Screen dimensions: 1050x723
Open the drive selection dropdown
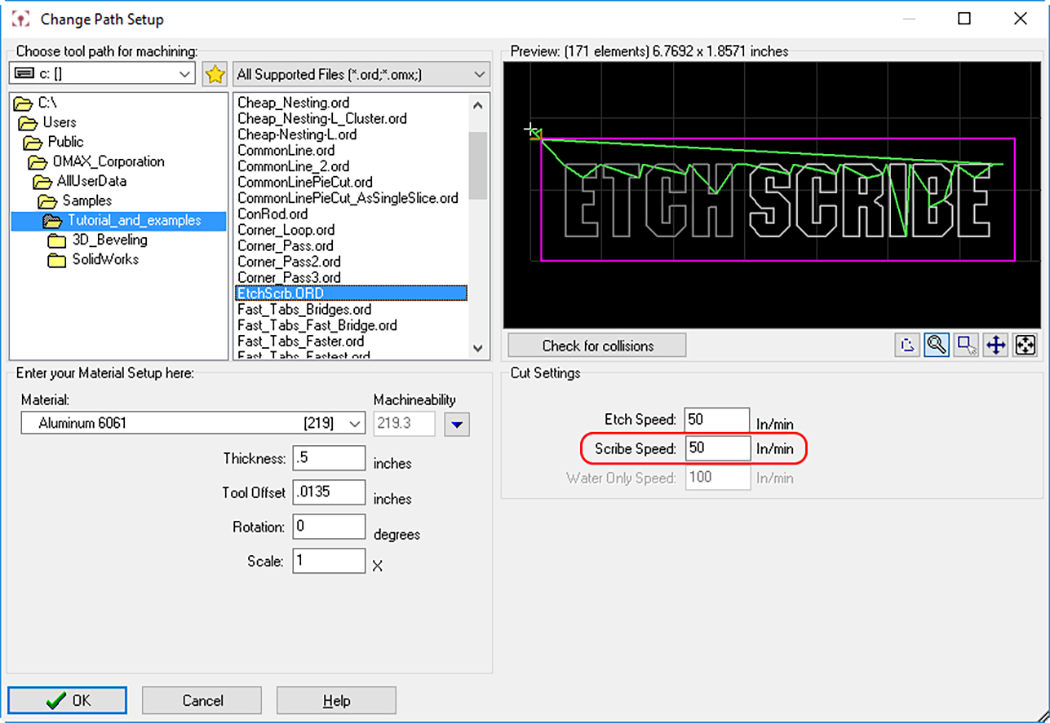coord(184,74)
